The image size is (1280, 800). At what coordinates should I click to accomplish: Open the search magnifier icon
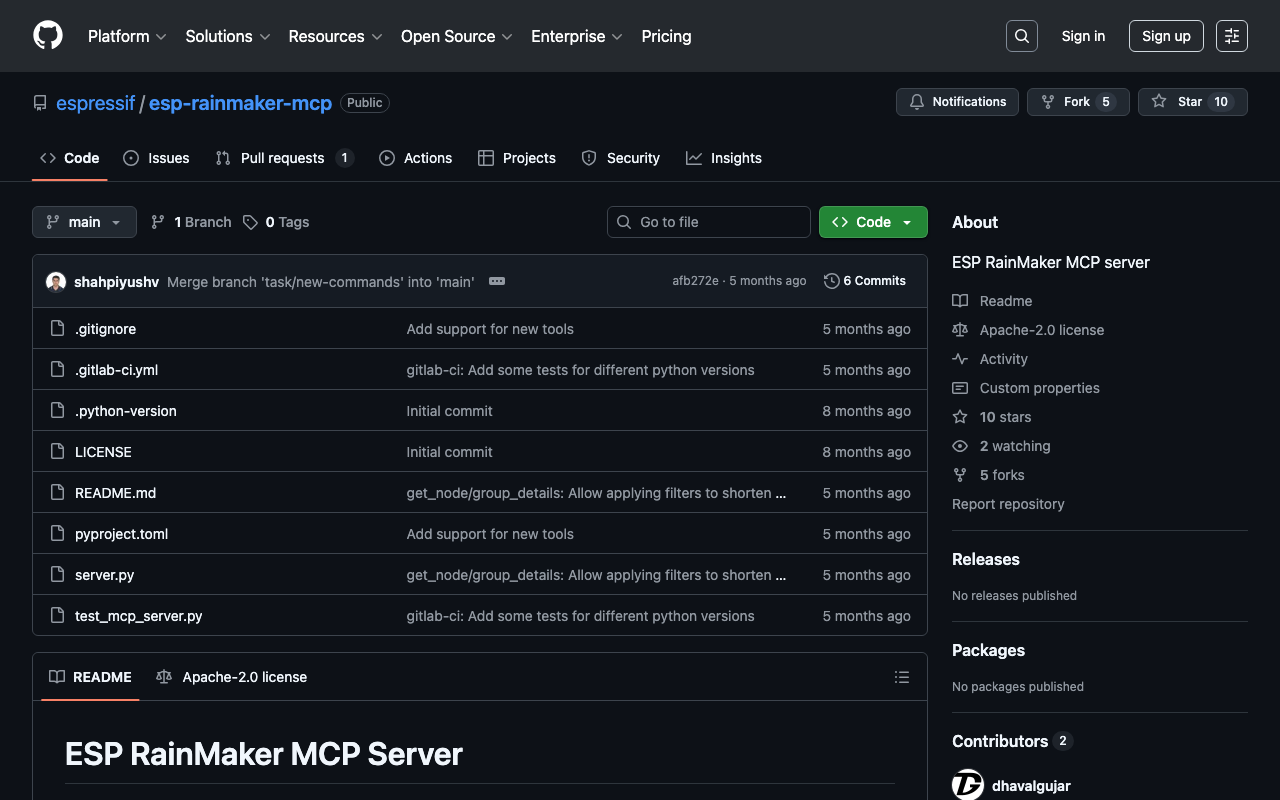[1021, 36]
